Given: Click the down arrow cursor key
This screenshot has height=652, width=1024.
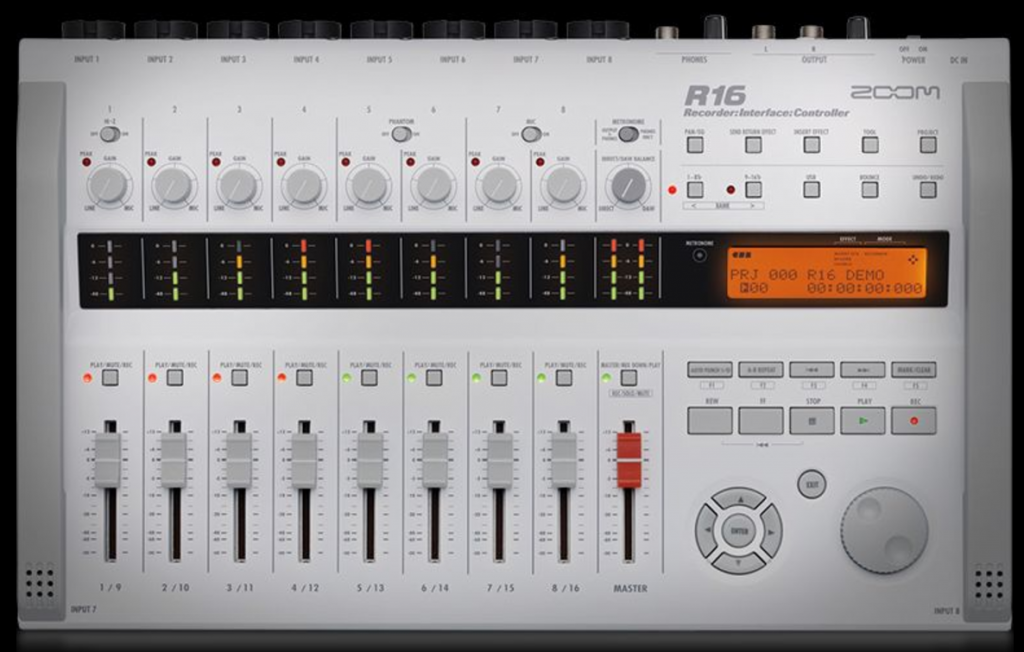Looking at the screenshot, I should 739,562.
